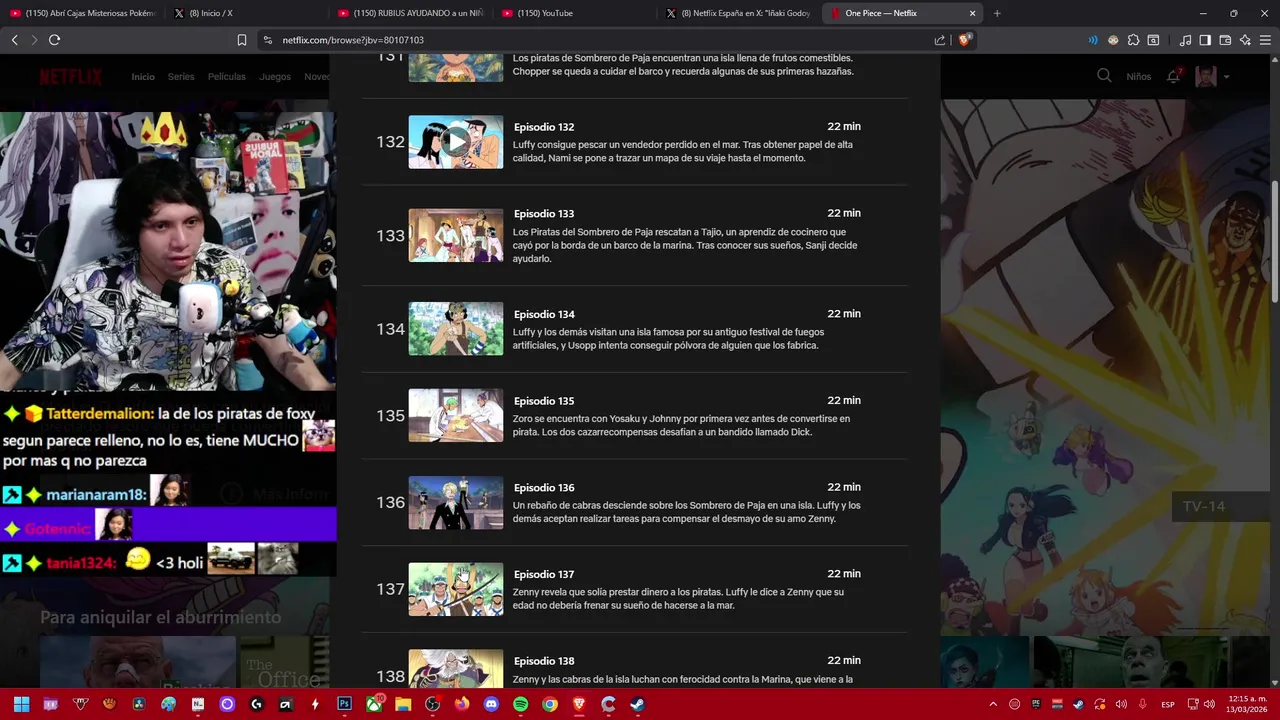Open Episodio 134 fireworks thumbnail
The height and width of the screenshot is (720, 1280).
(x=456, y=329)
